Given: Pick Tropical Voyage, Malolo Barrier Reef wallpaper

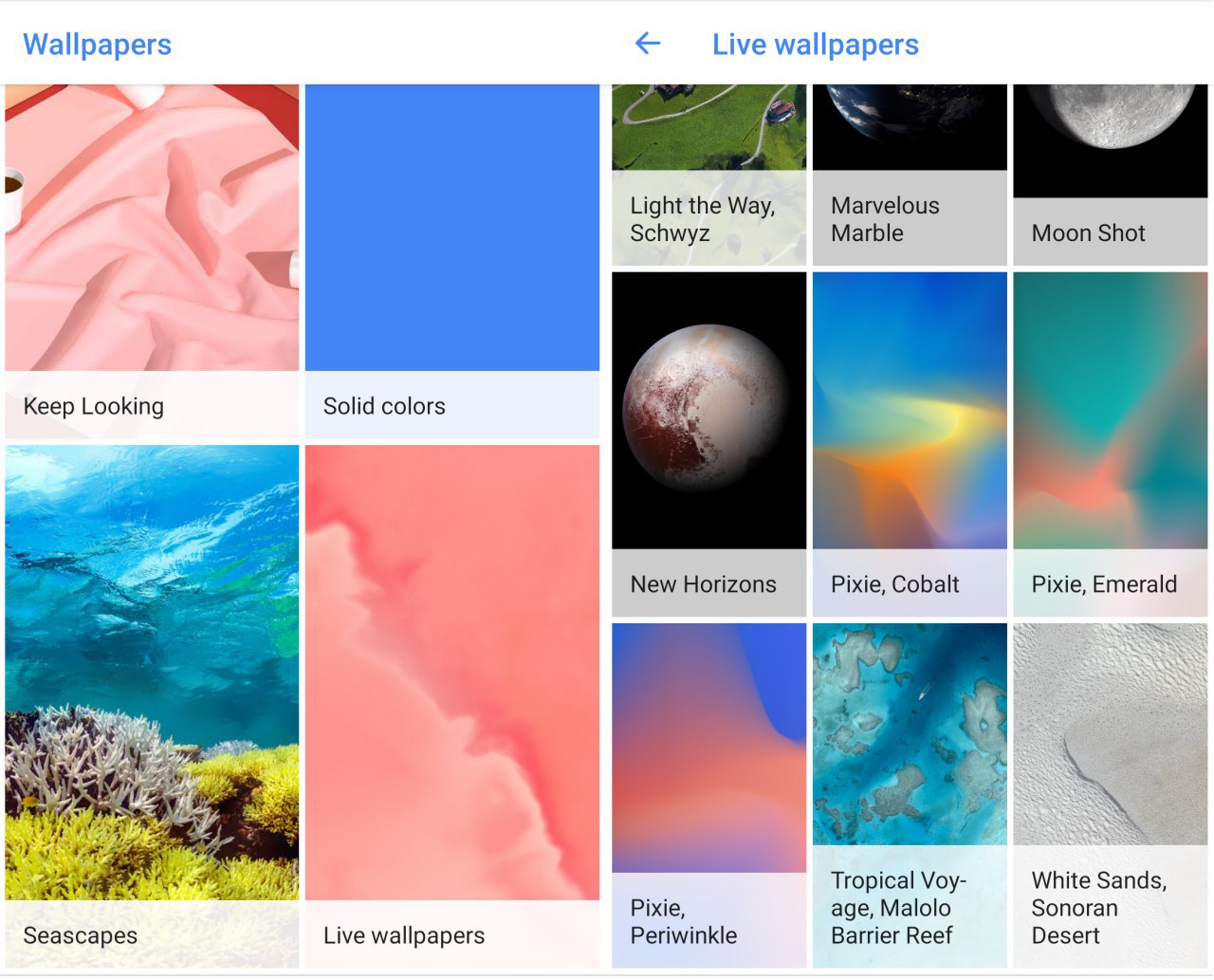Looking at the screenshot, I should [x=910, y=796].
